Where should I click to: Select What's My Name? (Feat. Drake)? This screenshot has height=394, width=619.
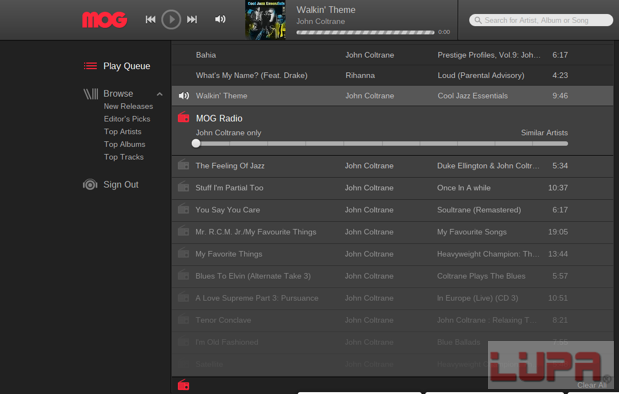coord(251,75)
